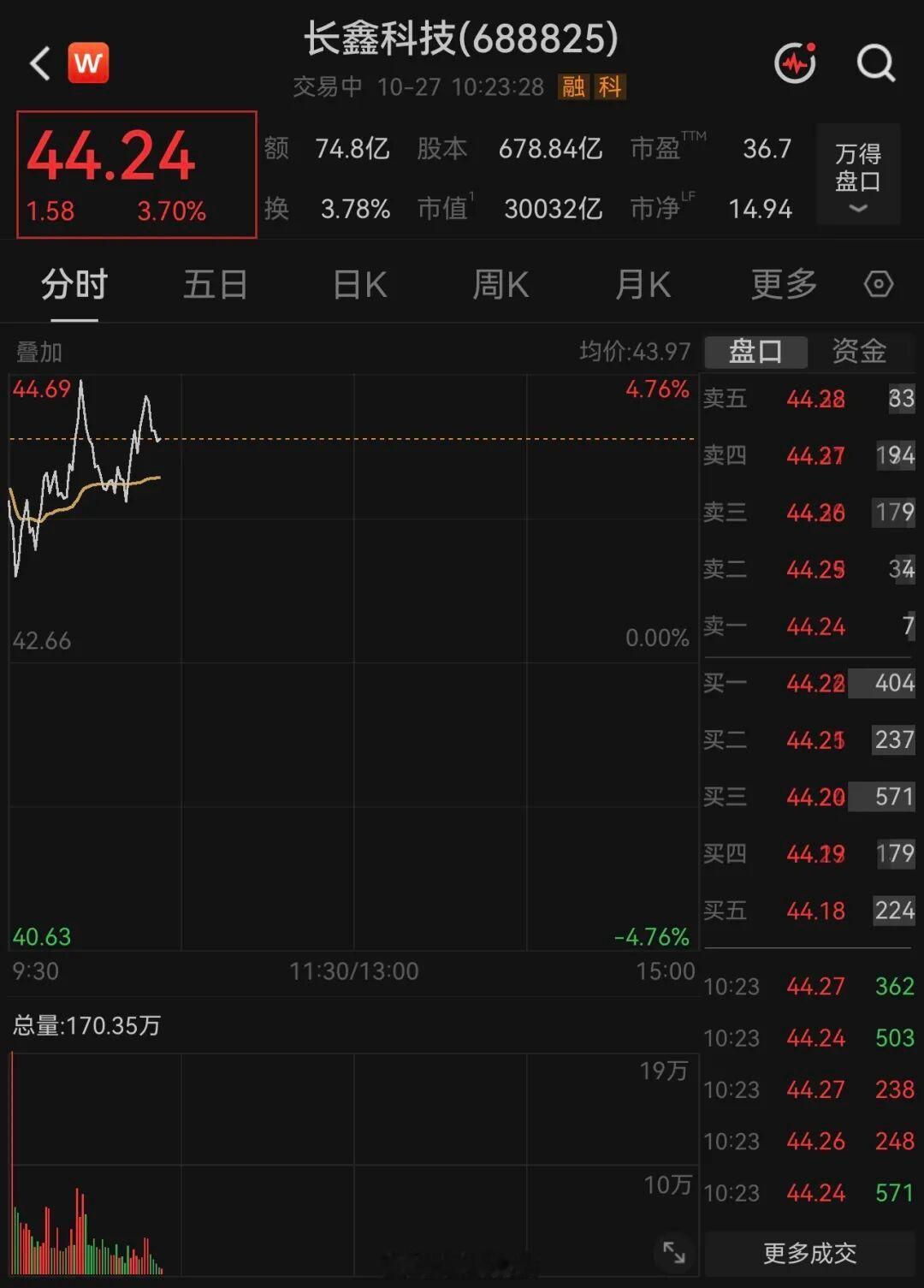Tap the trade row with volume 238

(x=809, y=1089)
